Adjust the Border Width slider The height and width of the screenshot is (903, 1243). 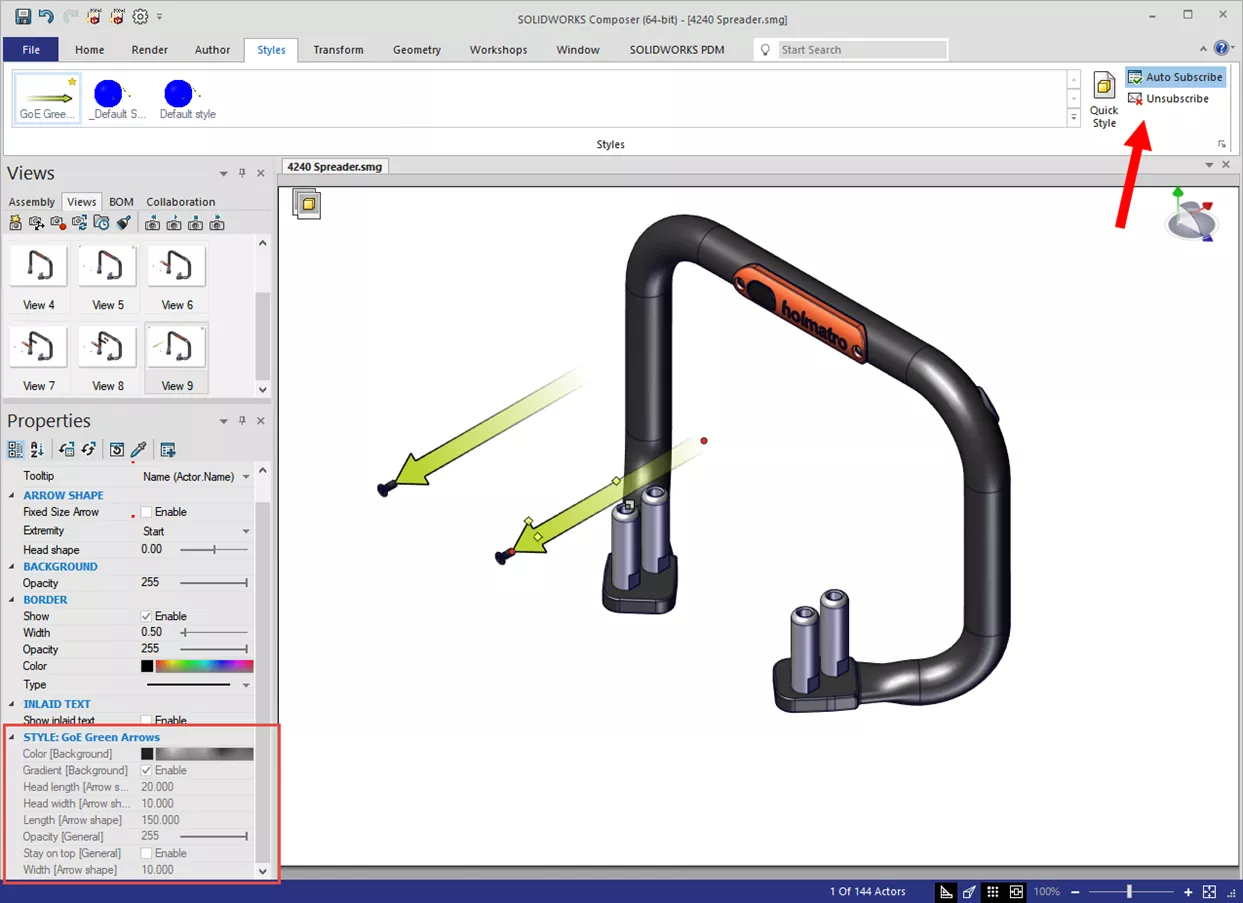point(214,633)
